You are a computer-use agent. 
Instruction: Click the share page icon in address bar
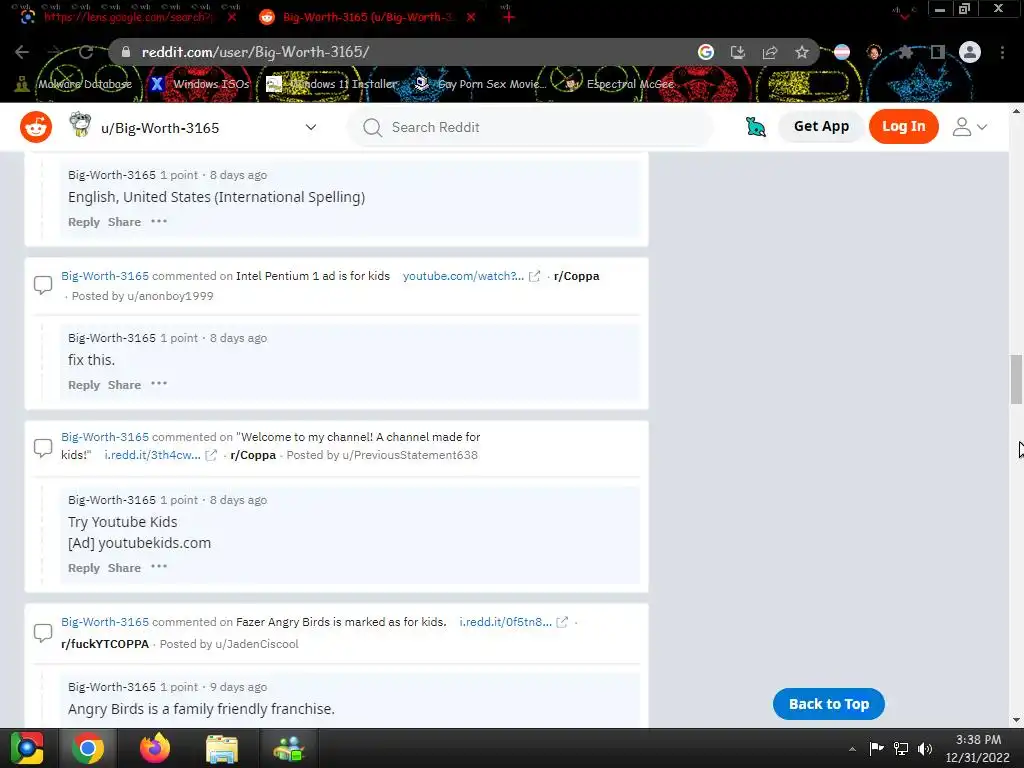[x=770, y=52]
